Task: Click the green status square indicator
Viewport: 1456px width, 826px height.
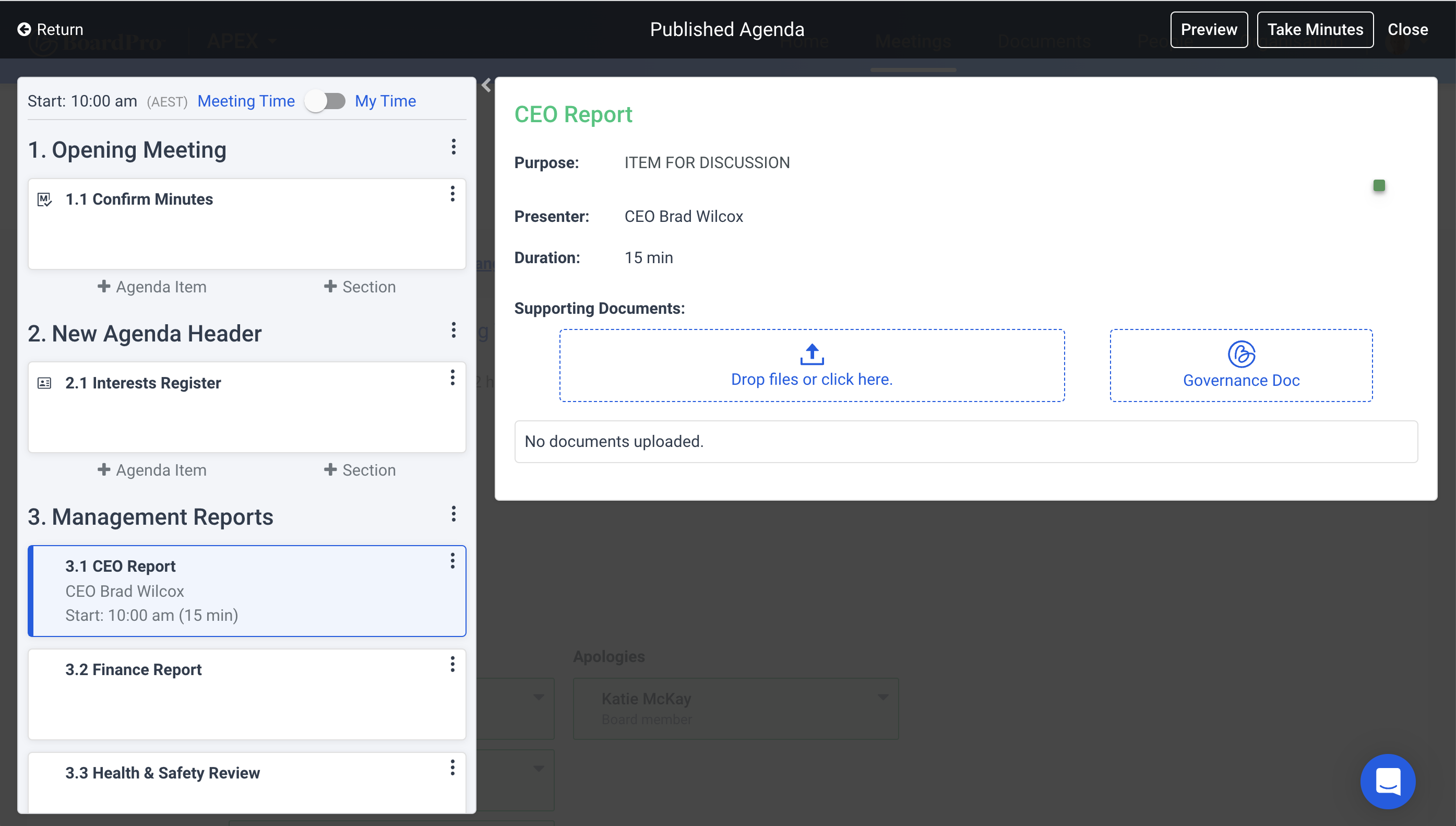Action: pos(1379,185)
